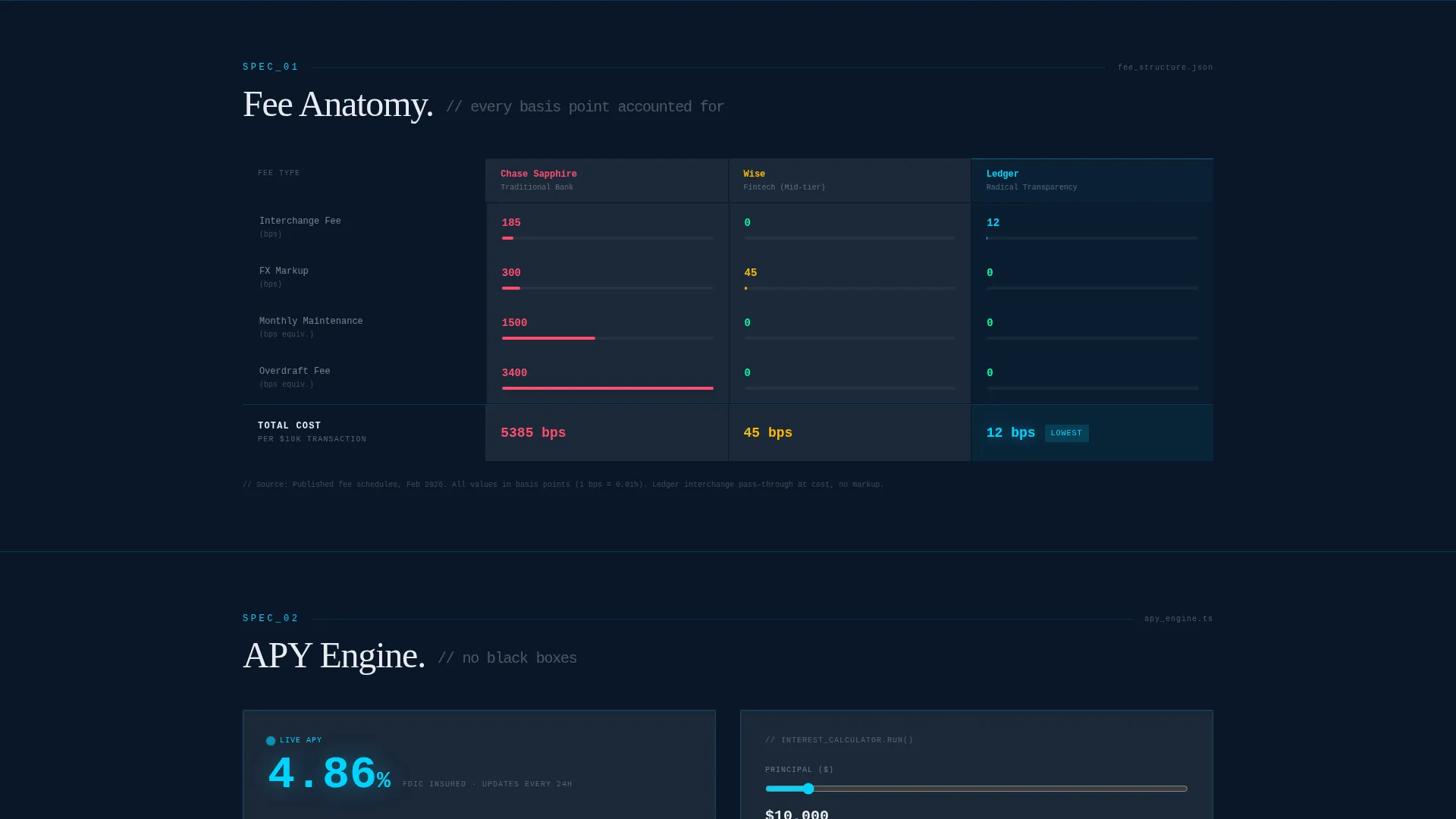Click the LIVE APY label
1456x819 pixels.
tap(301, 740)
